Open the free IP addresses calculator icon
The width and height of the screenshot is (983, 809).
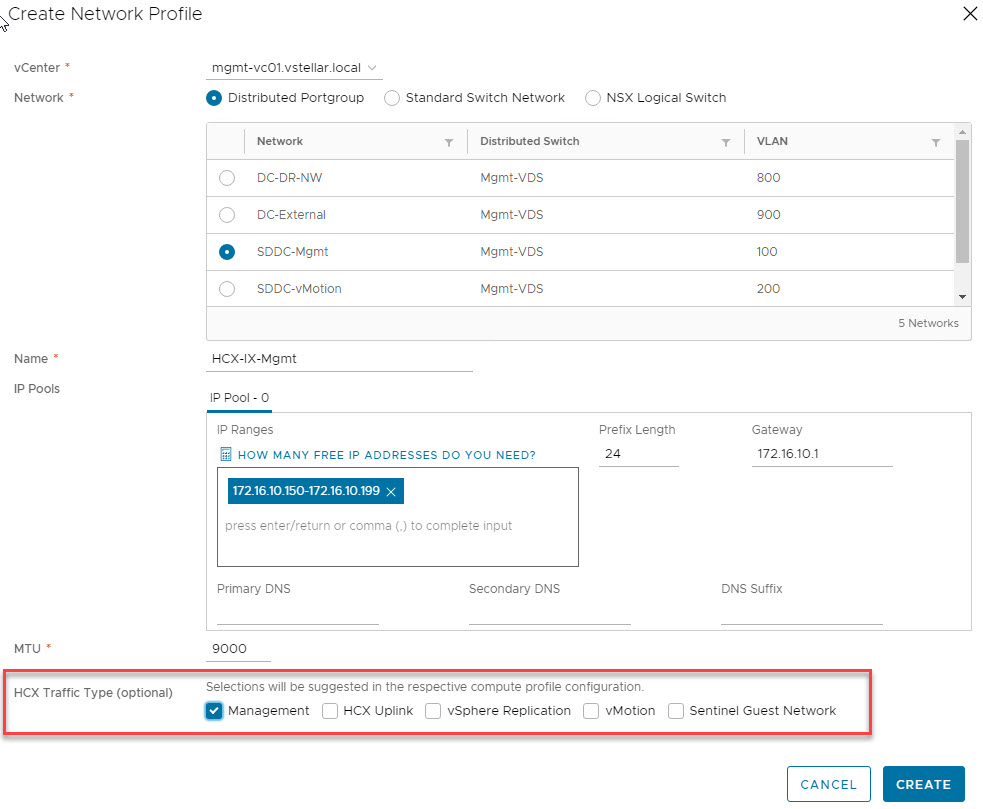(226, 455)
